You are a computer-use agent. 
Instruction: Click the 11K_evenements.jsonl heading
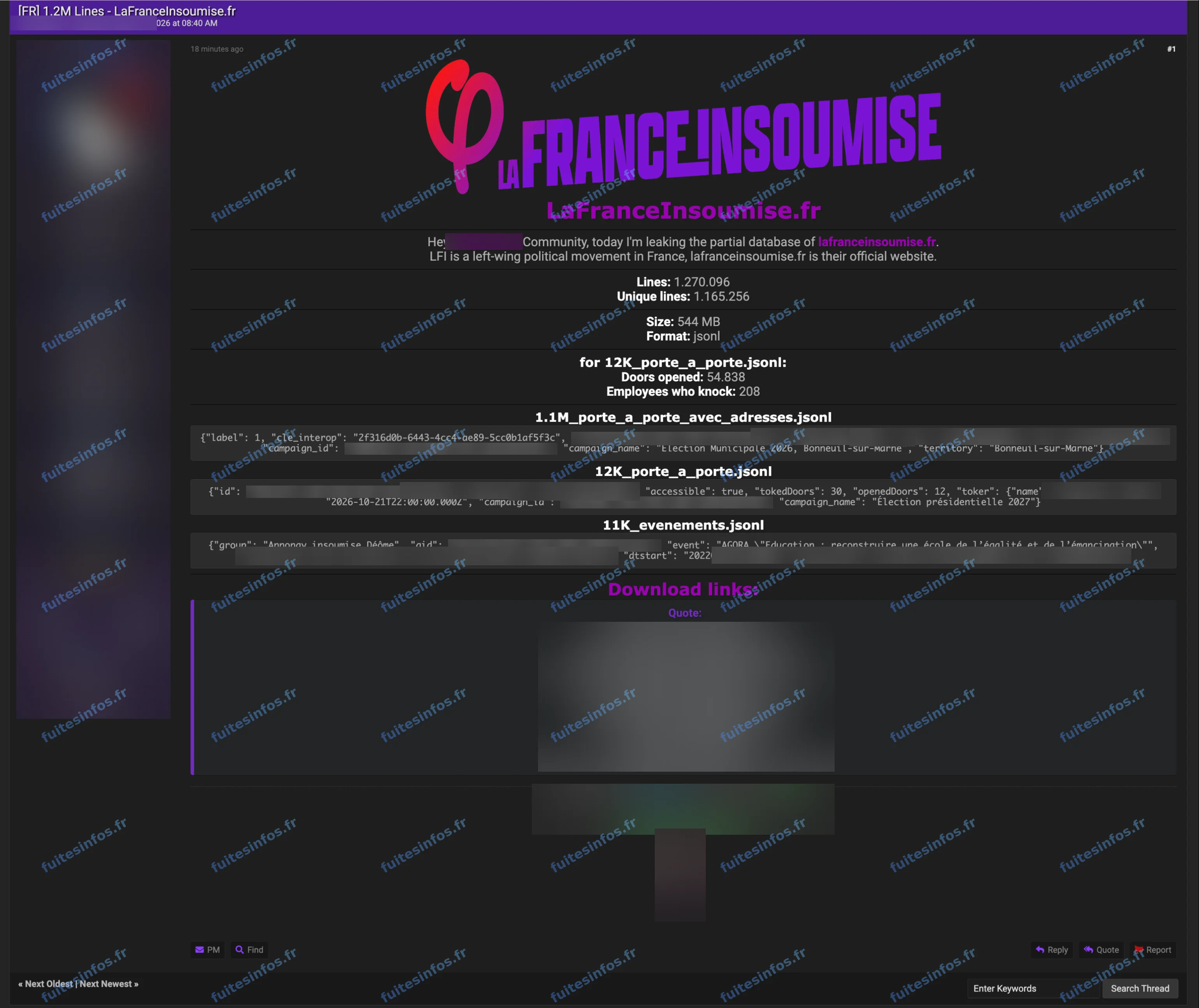[683, 525]
